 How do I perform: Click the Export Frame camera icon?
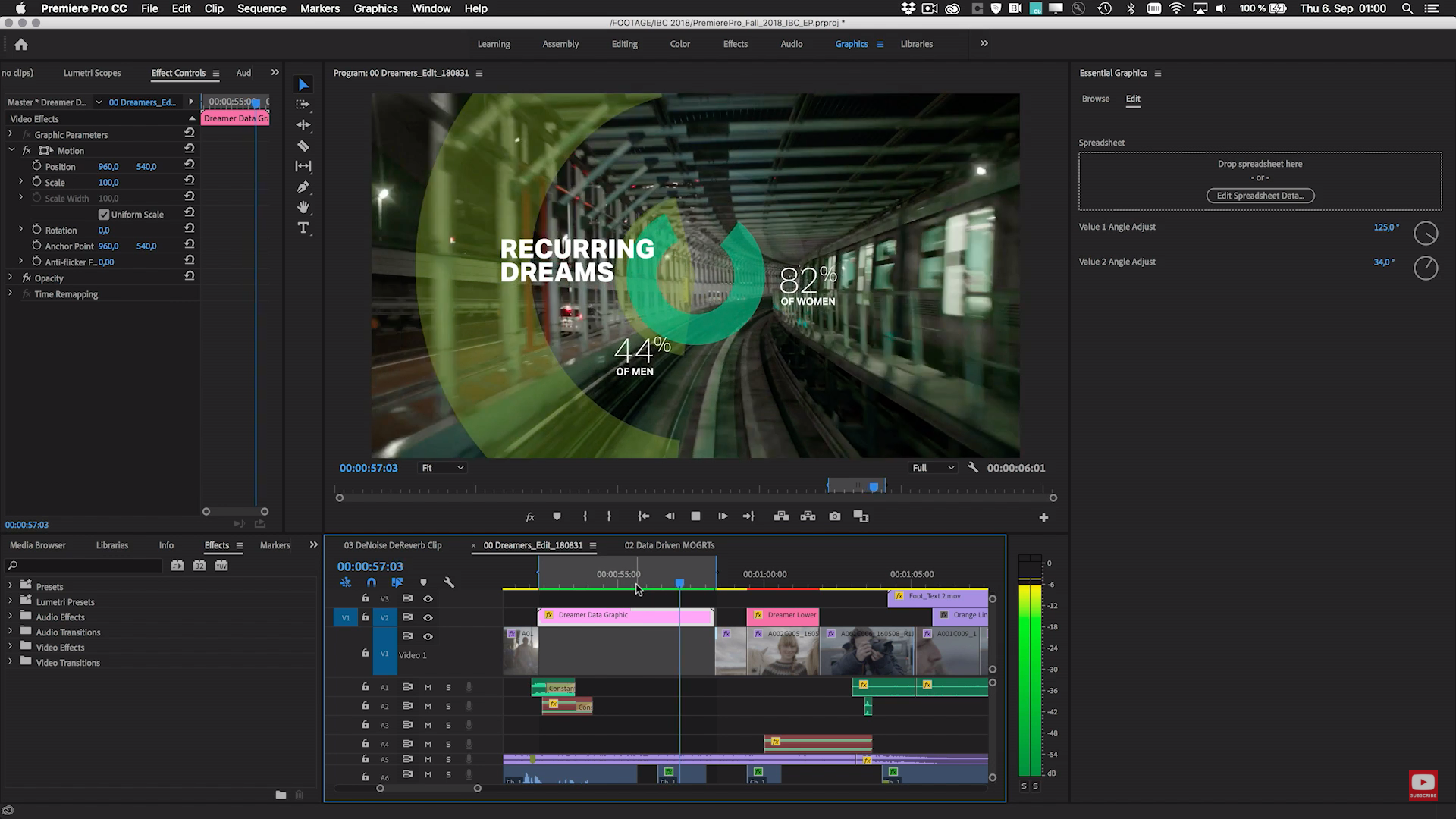835,516
